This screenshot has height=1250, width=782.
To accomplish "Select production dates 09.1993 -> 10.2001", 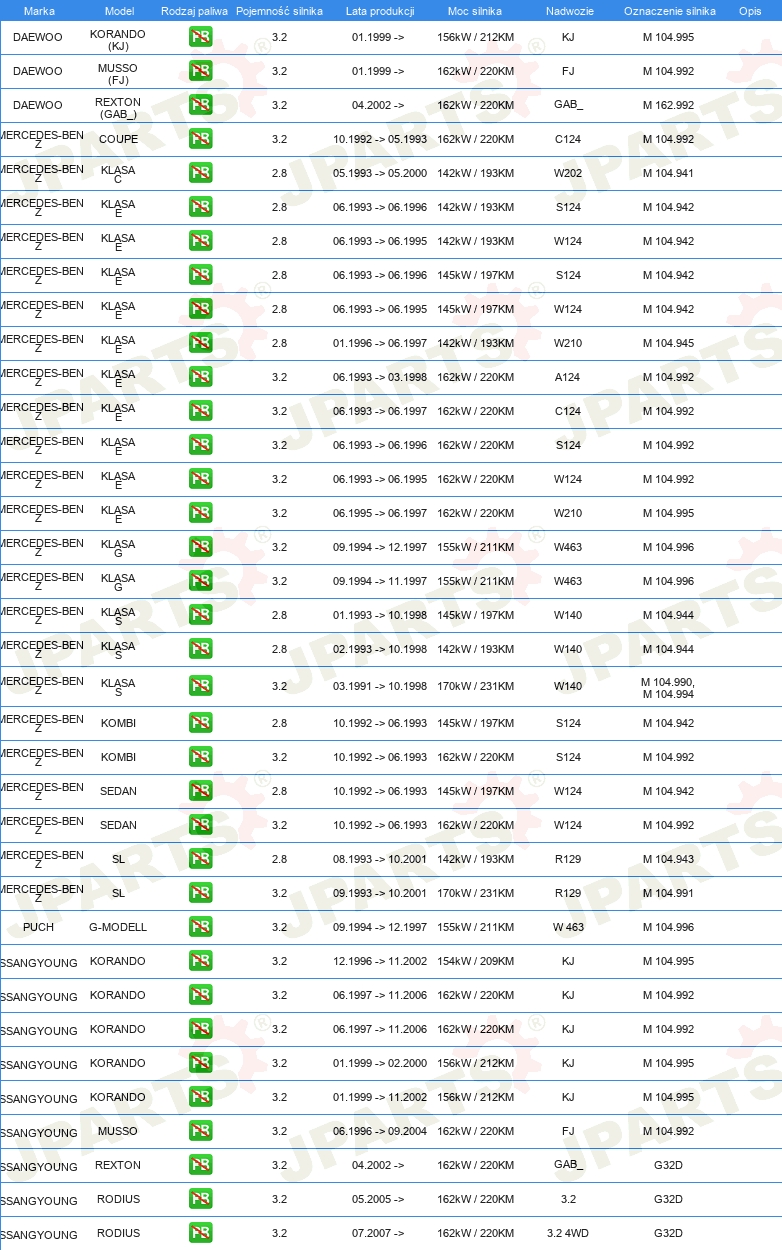I will coord(380,894).
